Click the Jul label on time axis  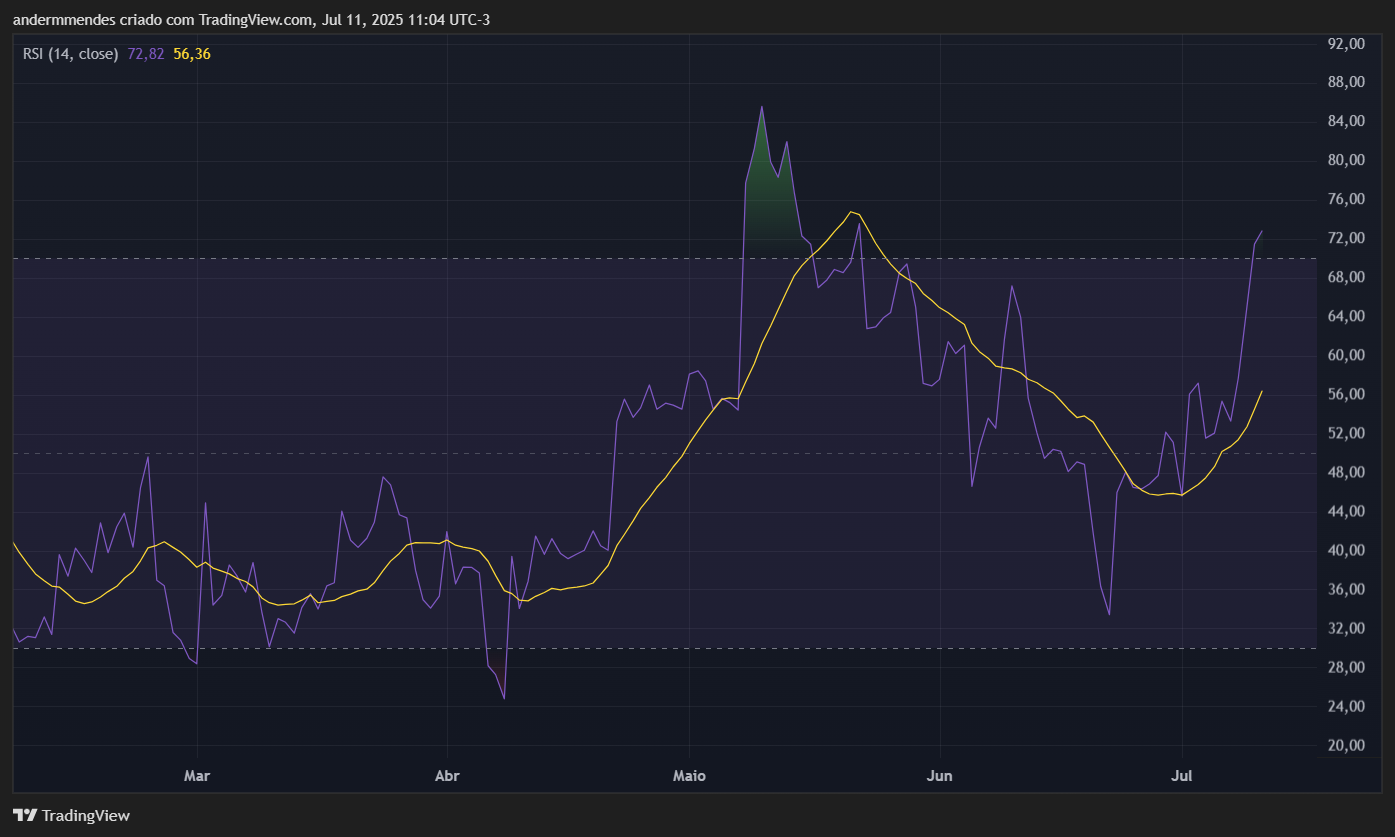coord(1182,775)
